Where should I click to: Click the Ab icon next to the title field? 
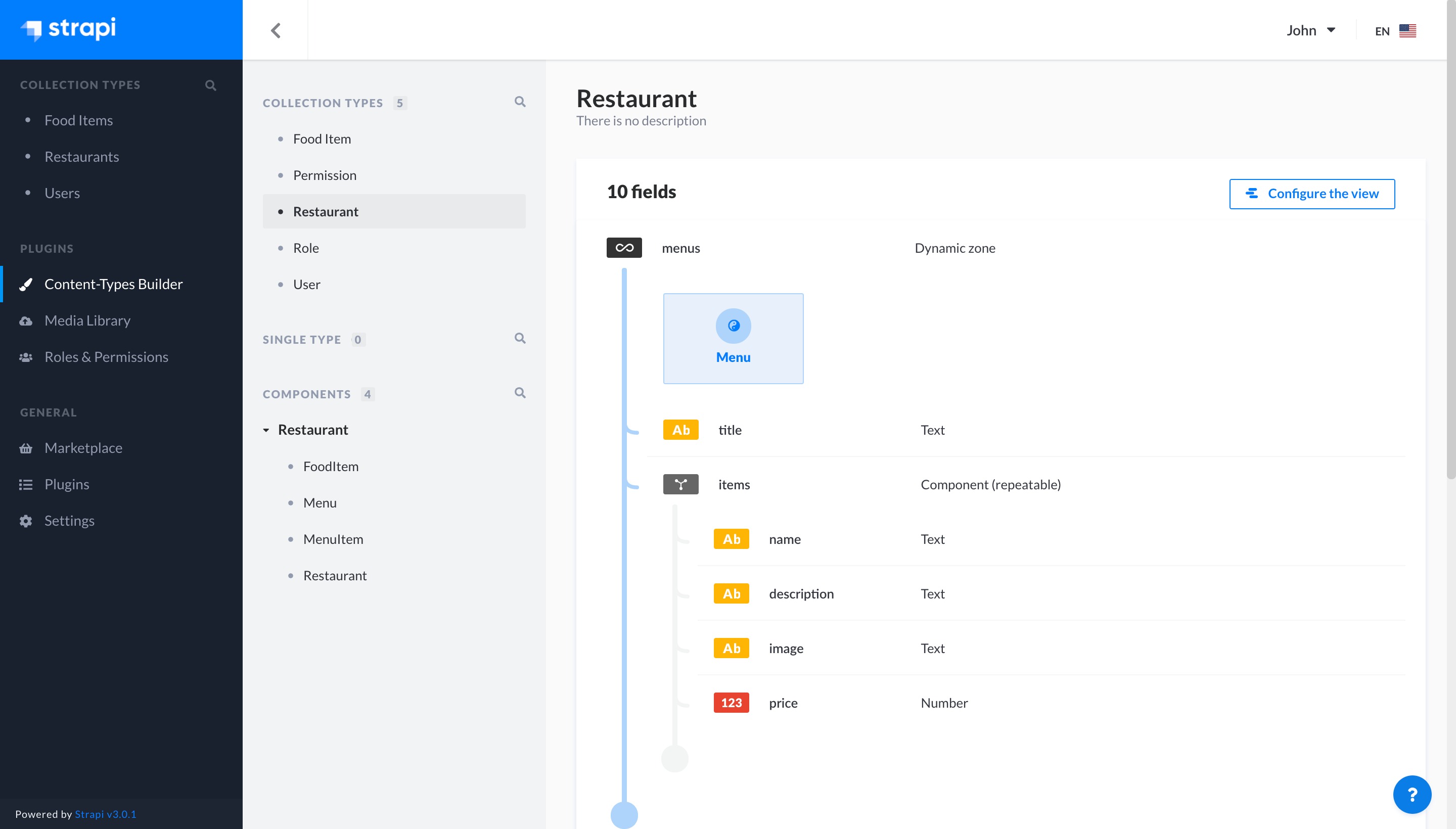click(x=680, y=429)
